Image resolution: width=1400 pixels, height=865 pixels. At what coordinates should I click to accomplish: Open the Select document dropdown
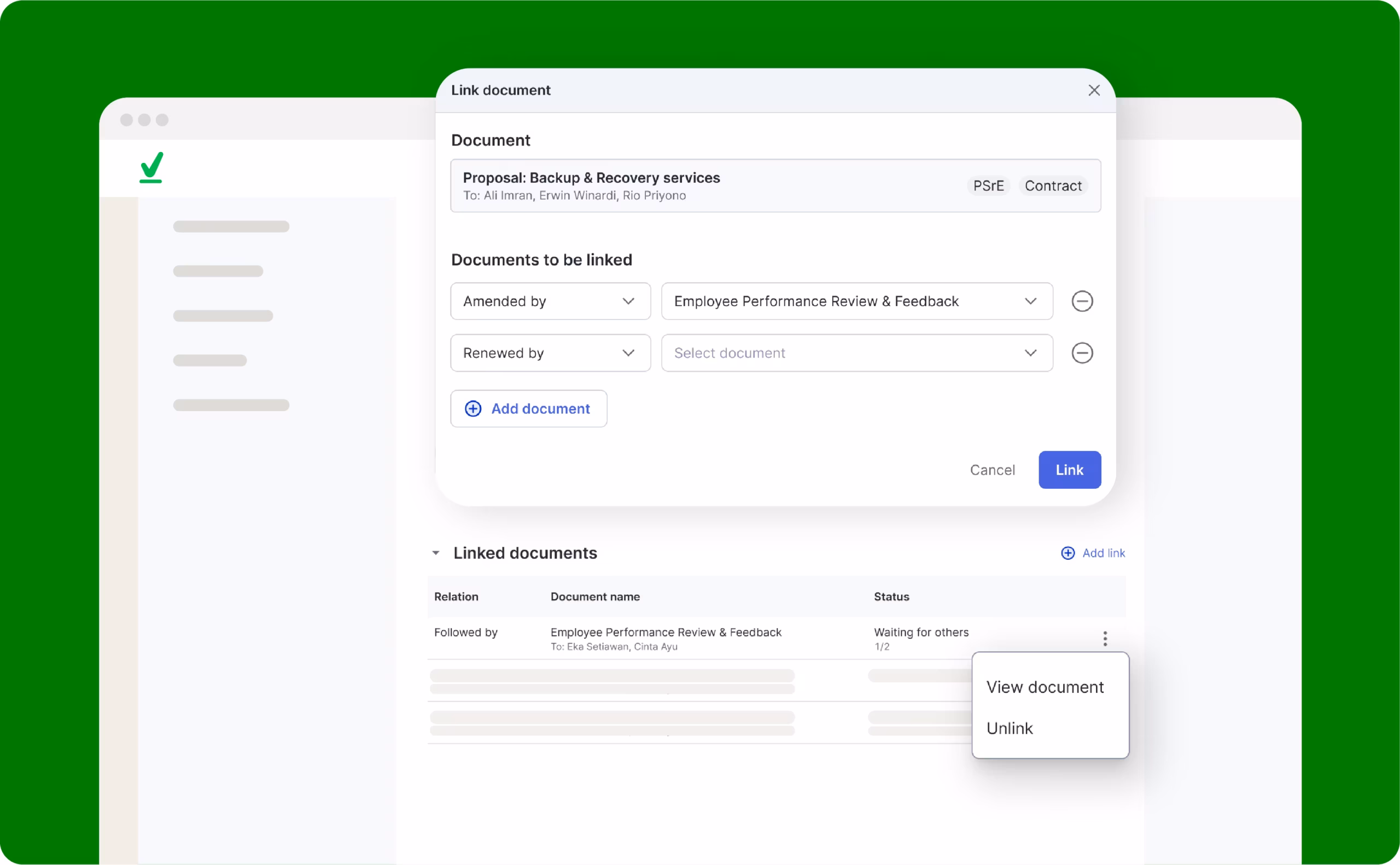point(856,353)
